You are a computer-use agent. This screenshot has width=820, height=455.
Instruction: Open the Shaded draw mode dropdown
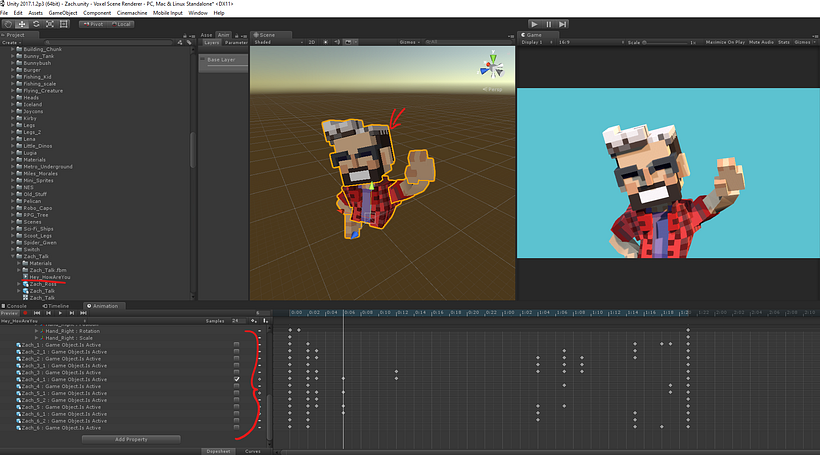[278, 42]
